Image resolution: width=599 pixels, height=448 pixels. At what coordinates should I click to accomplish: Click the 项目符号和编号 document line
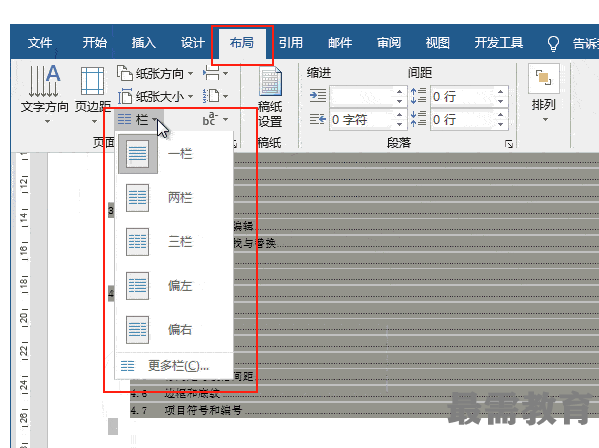203,410
